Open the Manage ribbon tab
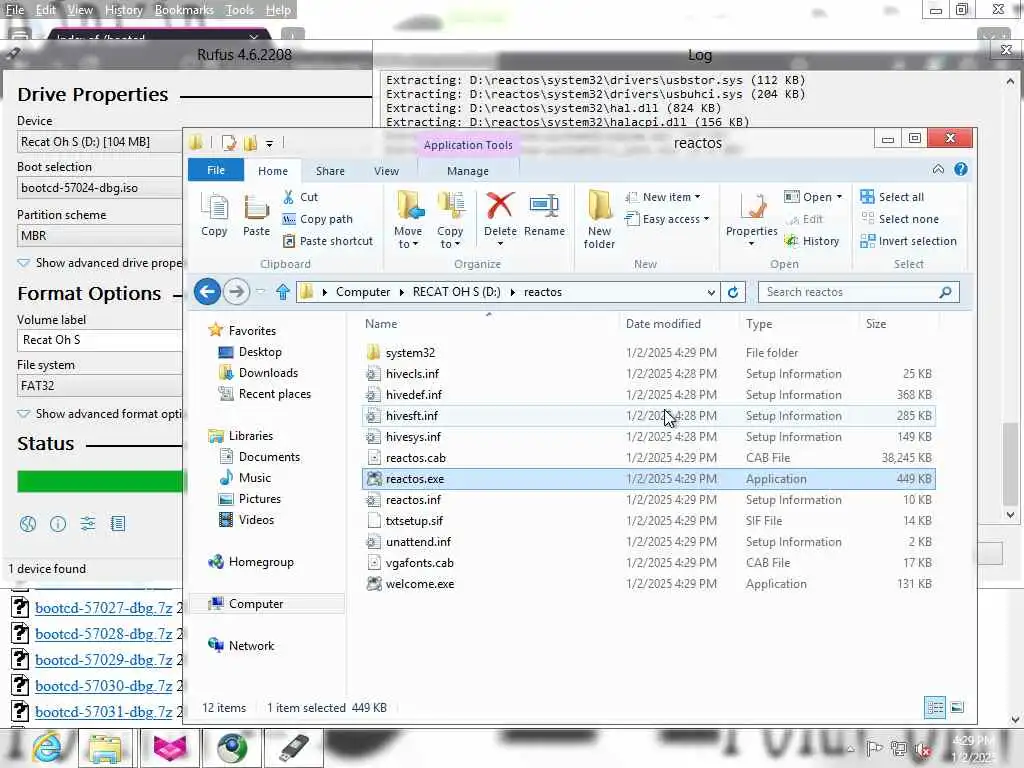The height and width of the screenshot is (768, 1024). (468, 170)
